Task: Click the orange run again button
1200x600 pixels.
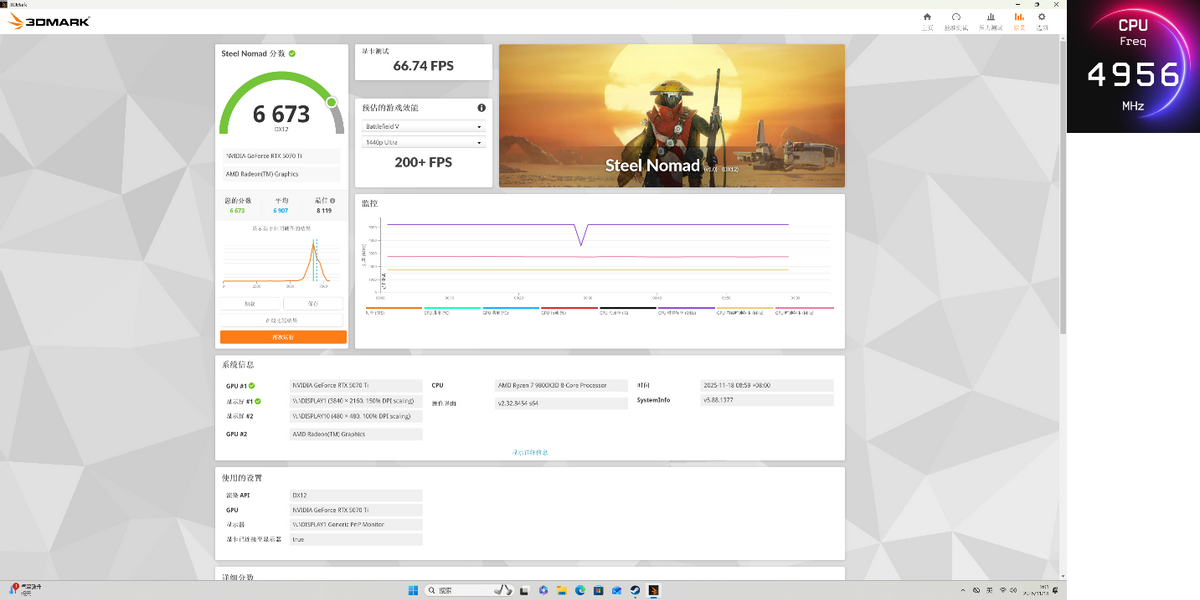Action: [283, 337]
